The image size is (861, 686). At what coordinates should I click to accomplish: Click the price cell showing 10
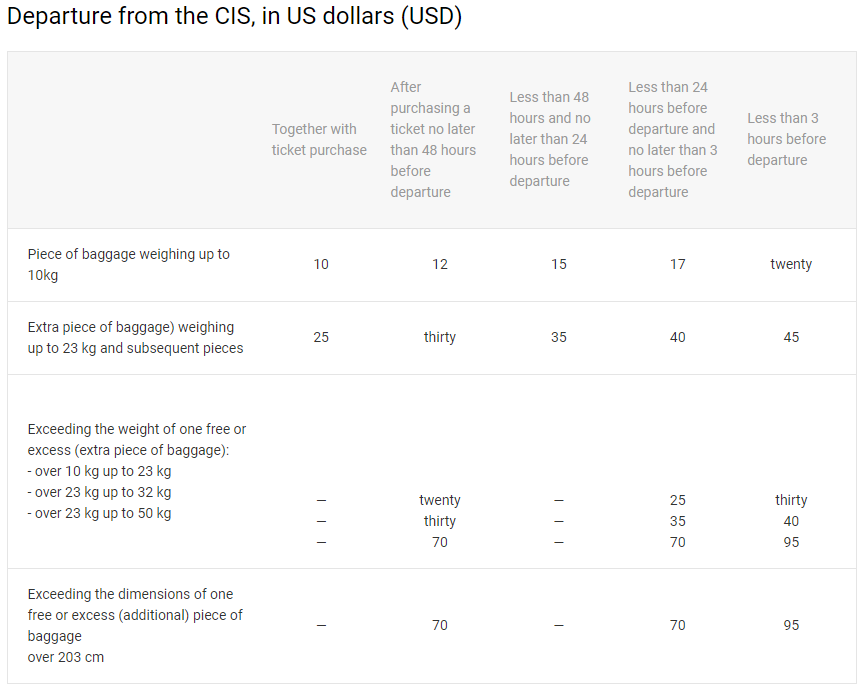click(321, 265)
